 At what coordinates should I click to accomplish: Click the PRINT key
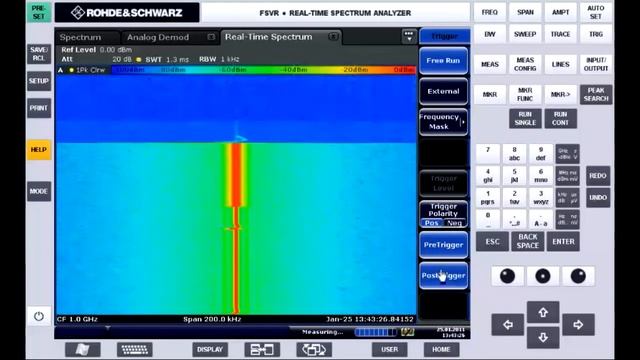[39, 108]
